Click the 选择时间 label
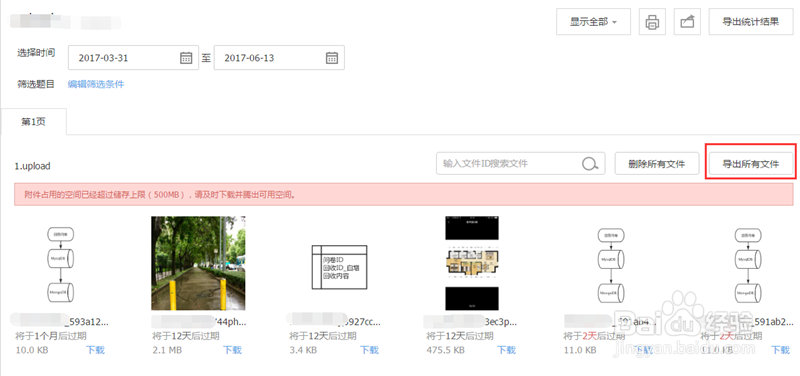800x376 pixels. pyautogui.click(x=36, y=53)
